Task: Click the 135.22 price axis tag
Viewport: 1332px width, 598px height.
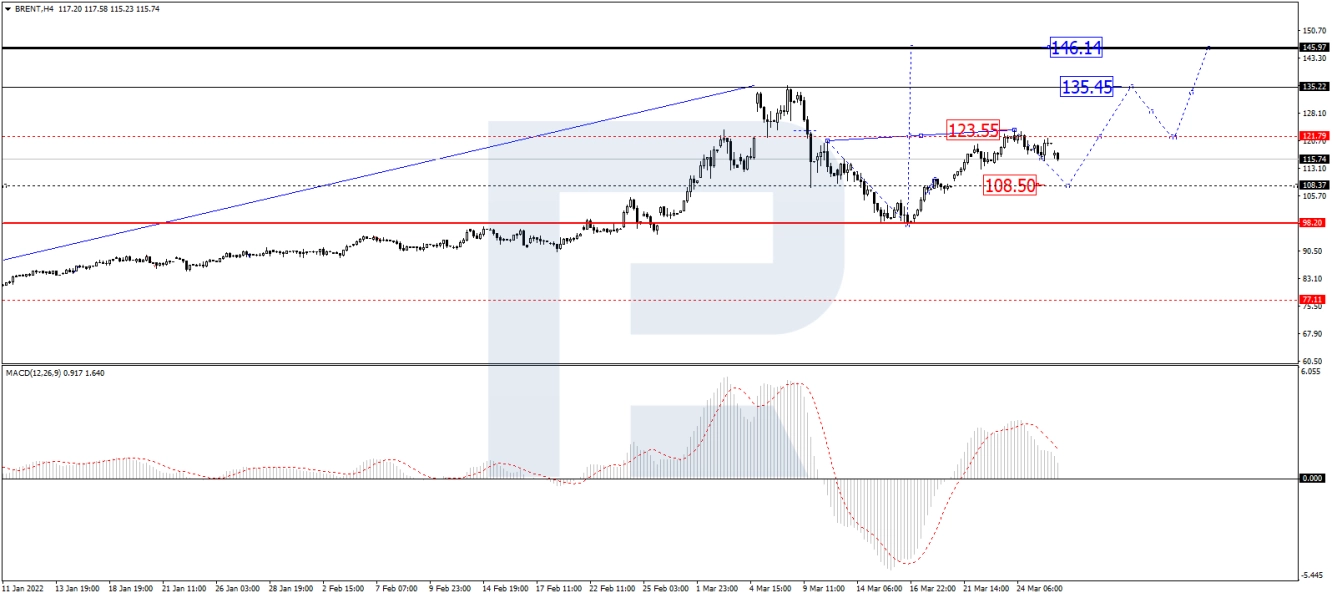Action: click(x=1313, y=87)
